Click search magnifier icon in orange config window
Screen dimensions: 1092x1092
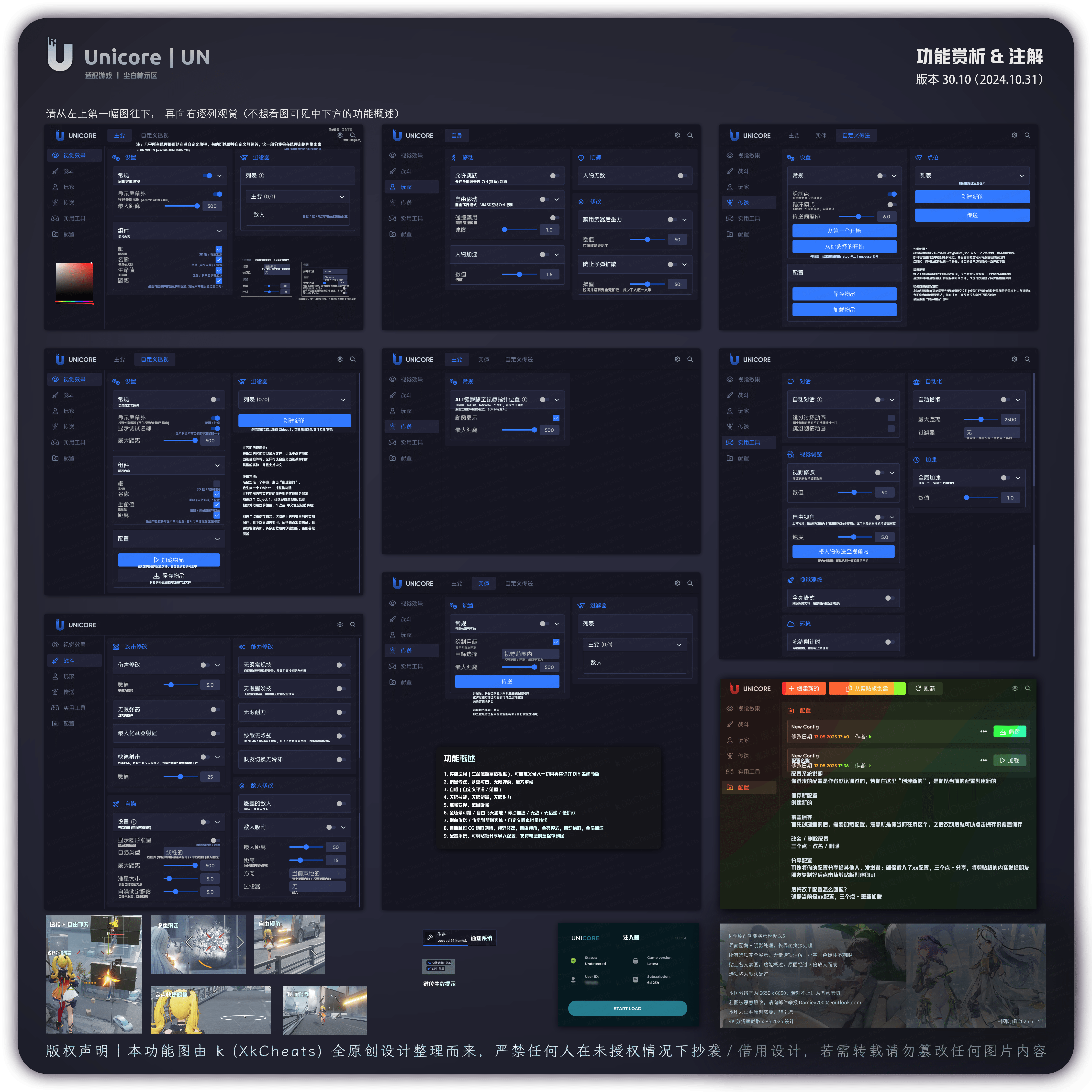(1028, 688)
